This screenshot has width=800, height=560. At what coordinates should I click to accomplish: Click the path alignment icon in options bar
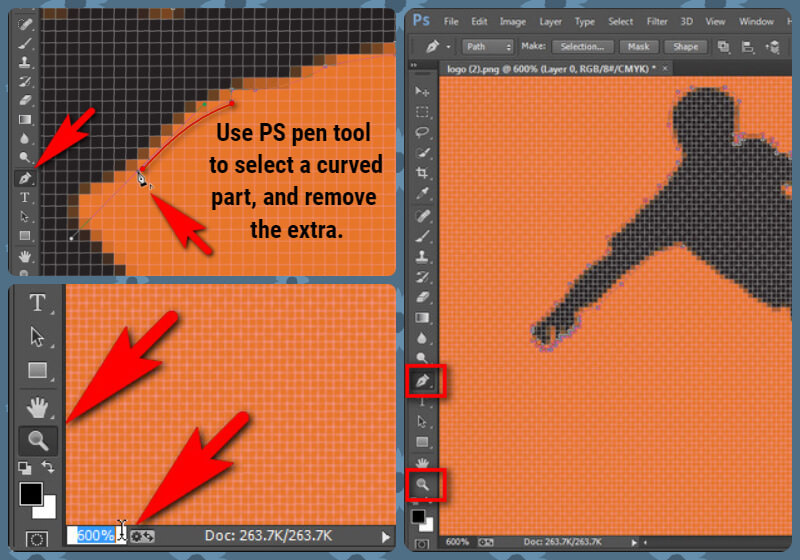coord(748,46)
